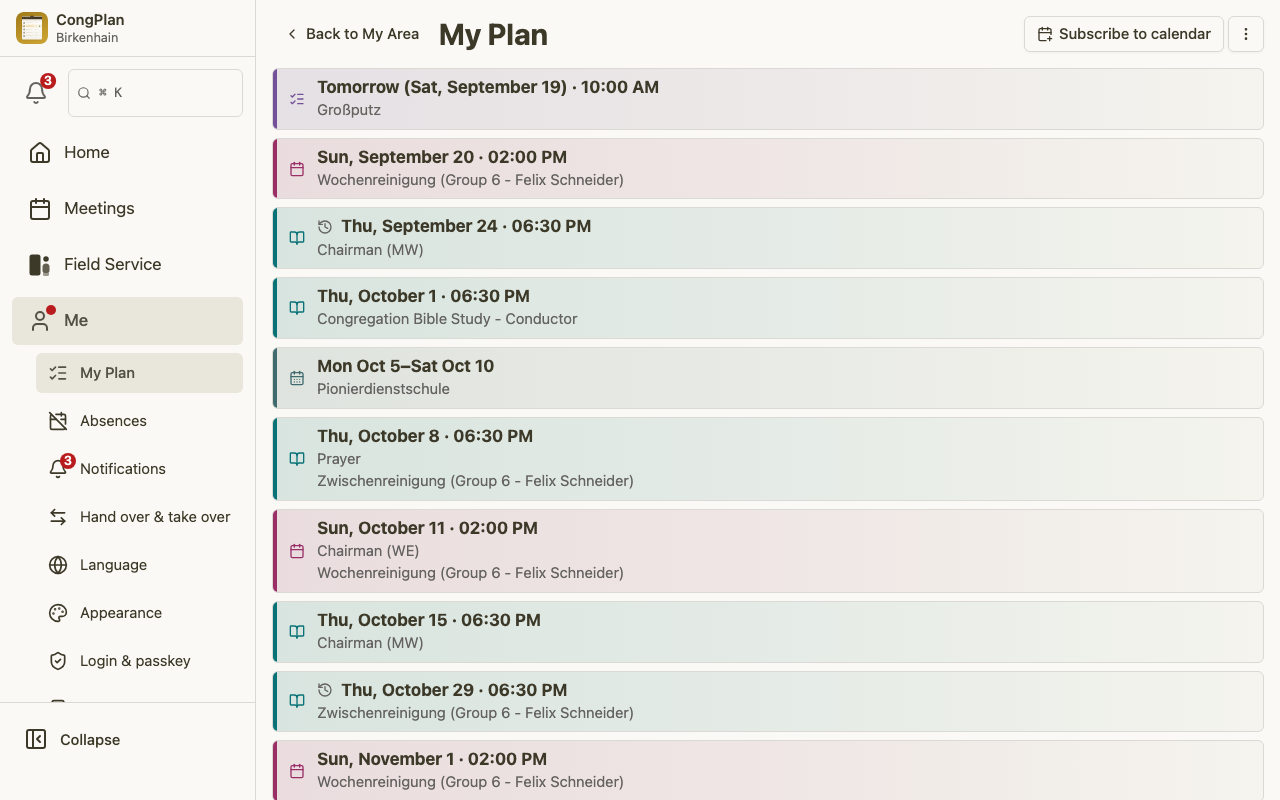Open the Pionierdienstschule Oct 5–Oct 10 entry

pos(768,378)
